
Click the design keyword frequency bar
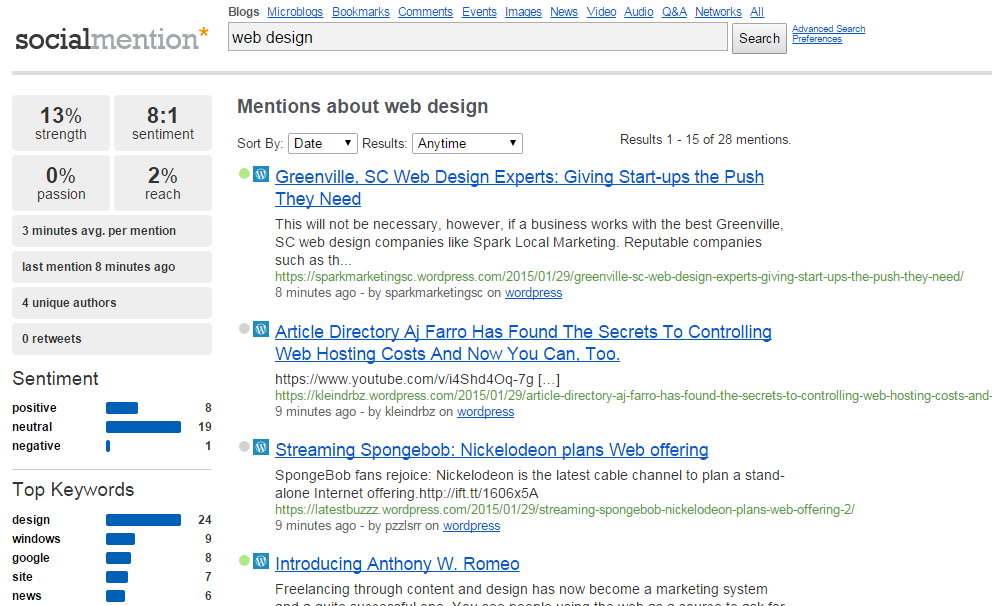(144, 520)
